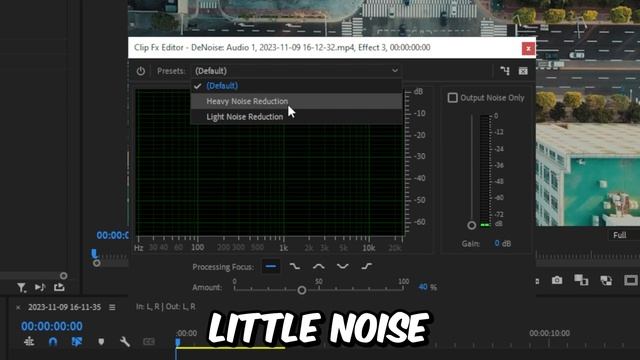Choose Heavy Noise Reduction preset
Screen dimensions: 640x360
pyautogui.click(x=297, y=101)
